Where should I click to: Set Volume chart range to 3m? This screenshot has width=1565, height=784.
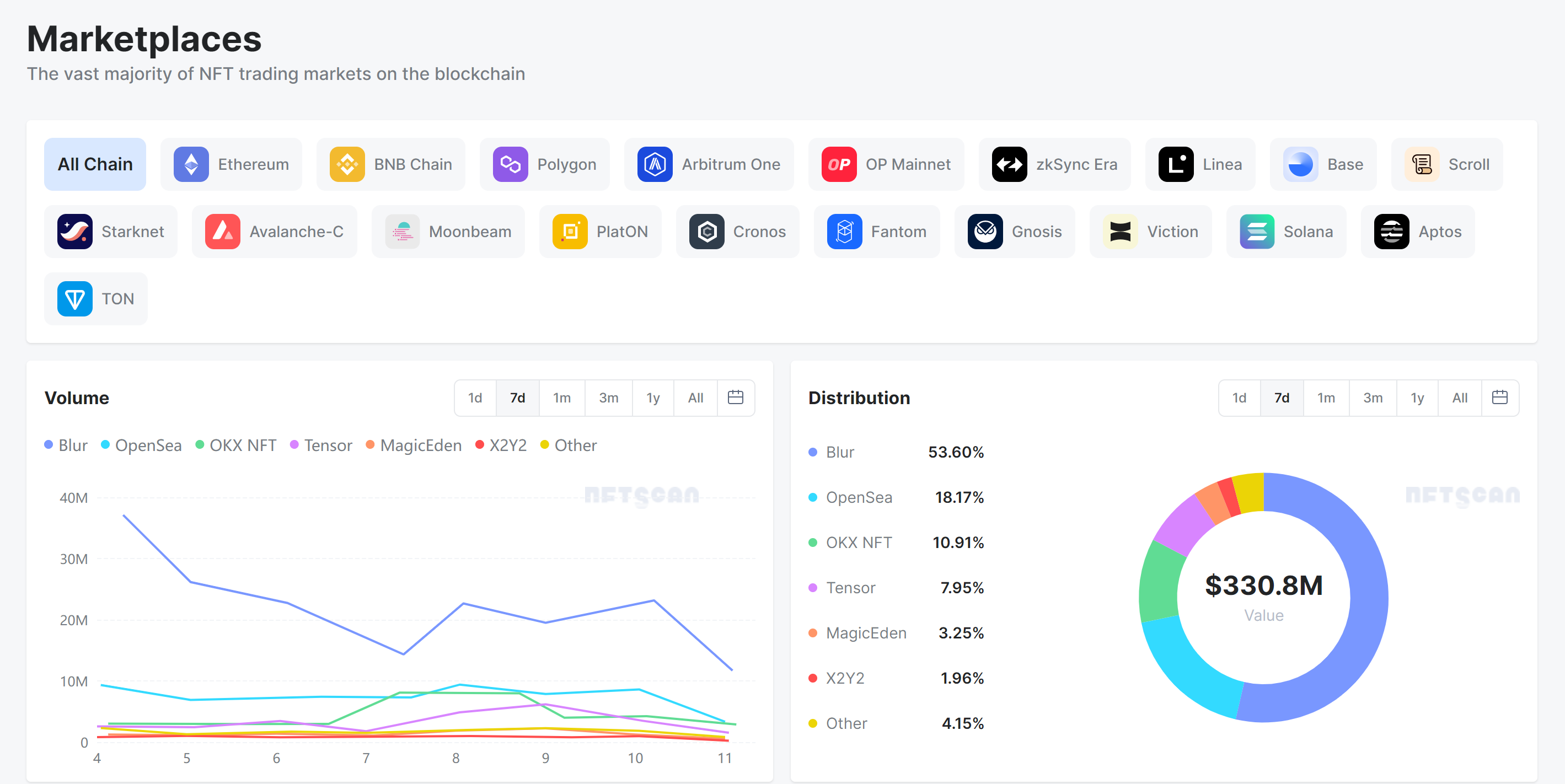(609, 398)
